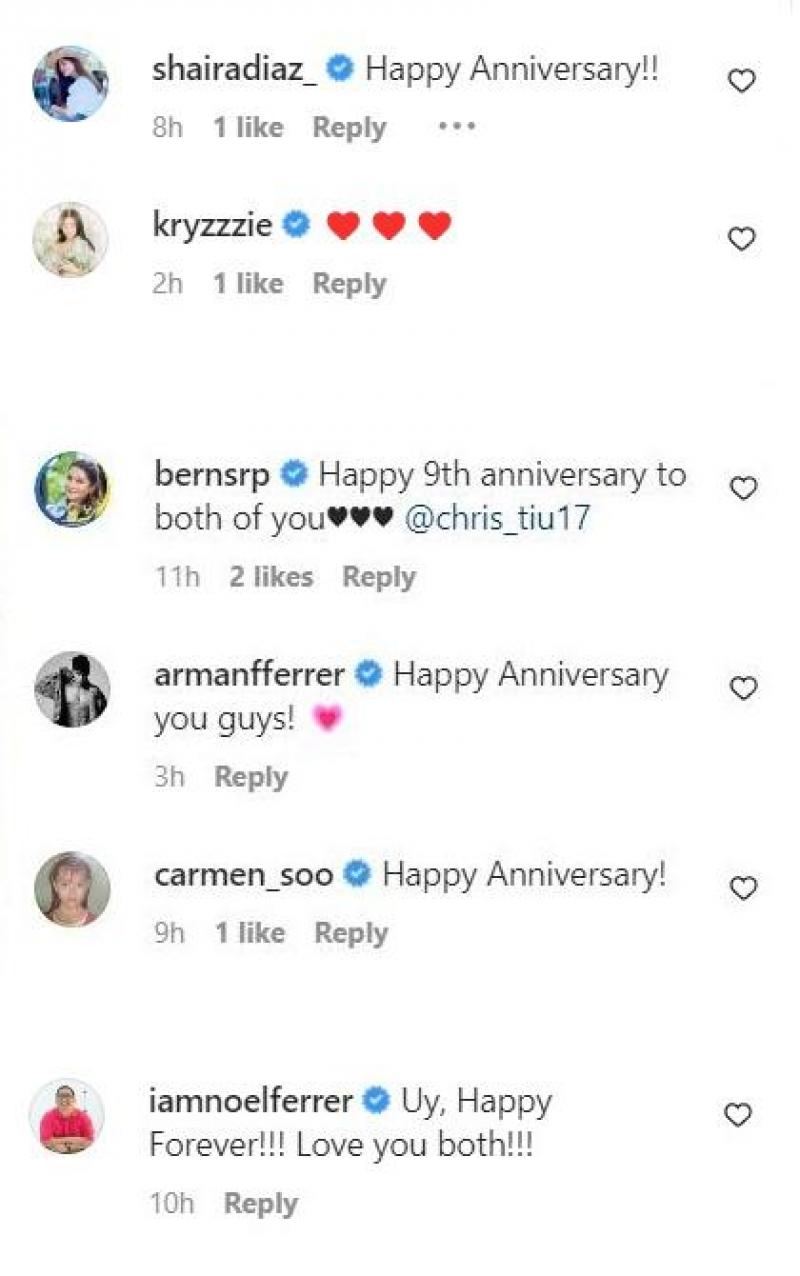Viewport: 800px width, 1276px height.
Task: Reply to shairadiaz_'s comment
Action: (349, 128)
